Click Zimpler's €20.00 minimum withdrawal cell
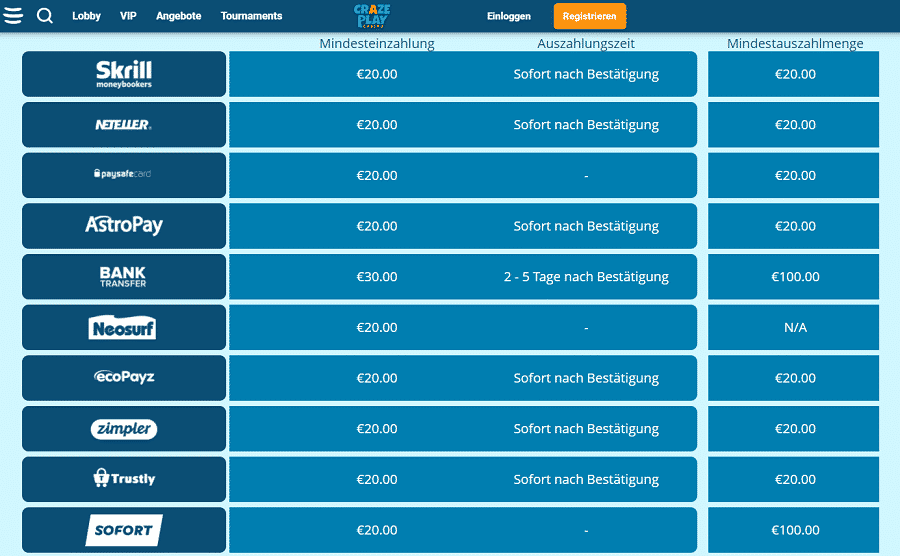 (x=793, y=429)
